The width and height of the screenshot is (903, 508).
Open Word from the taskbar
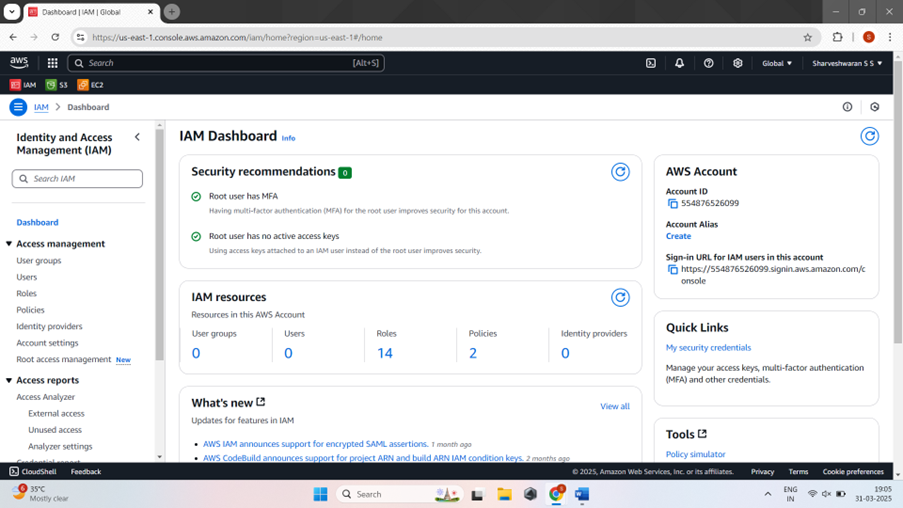pos(582,494)
